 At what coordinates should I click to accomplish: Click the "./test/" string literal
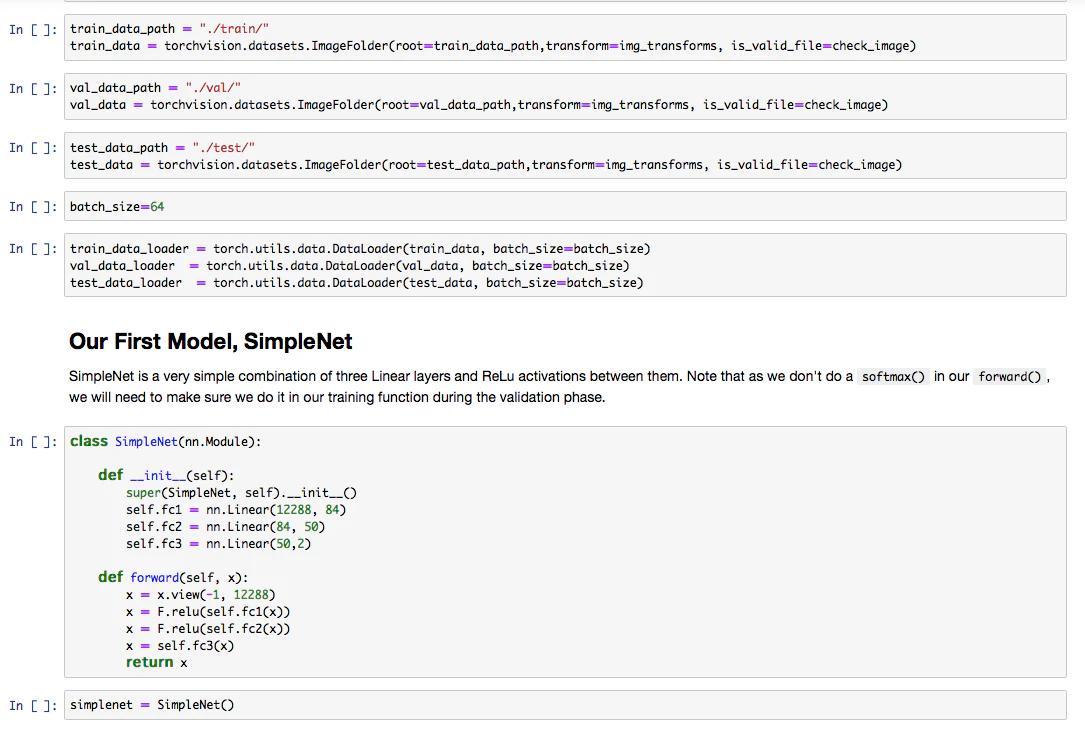tap(224, 147)
